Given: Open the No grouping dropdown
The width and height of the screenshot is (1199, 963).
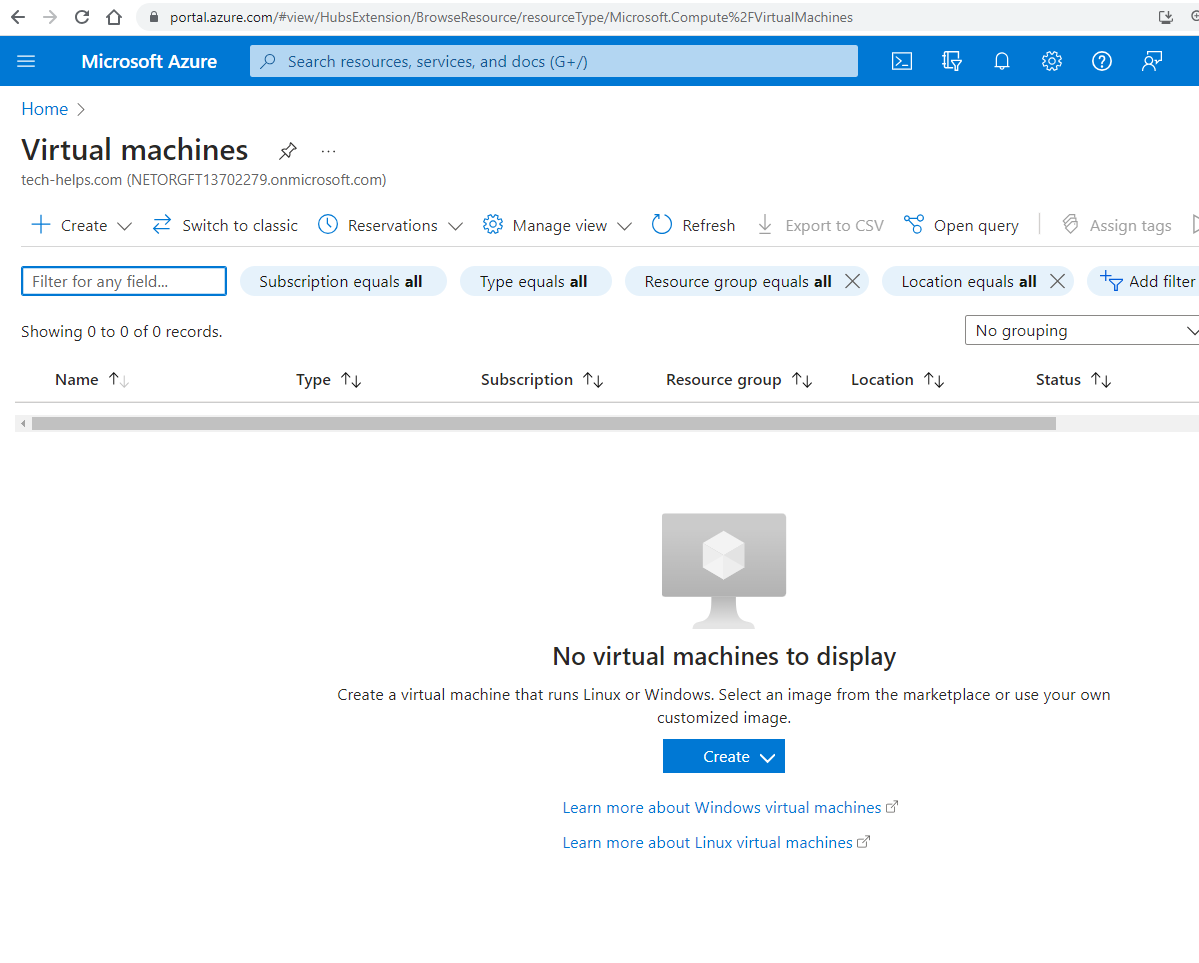Looking at the screenshot, I should coord(1082,330).
